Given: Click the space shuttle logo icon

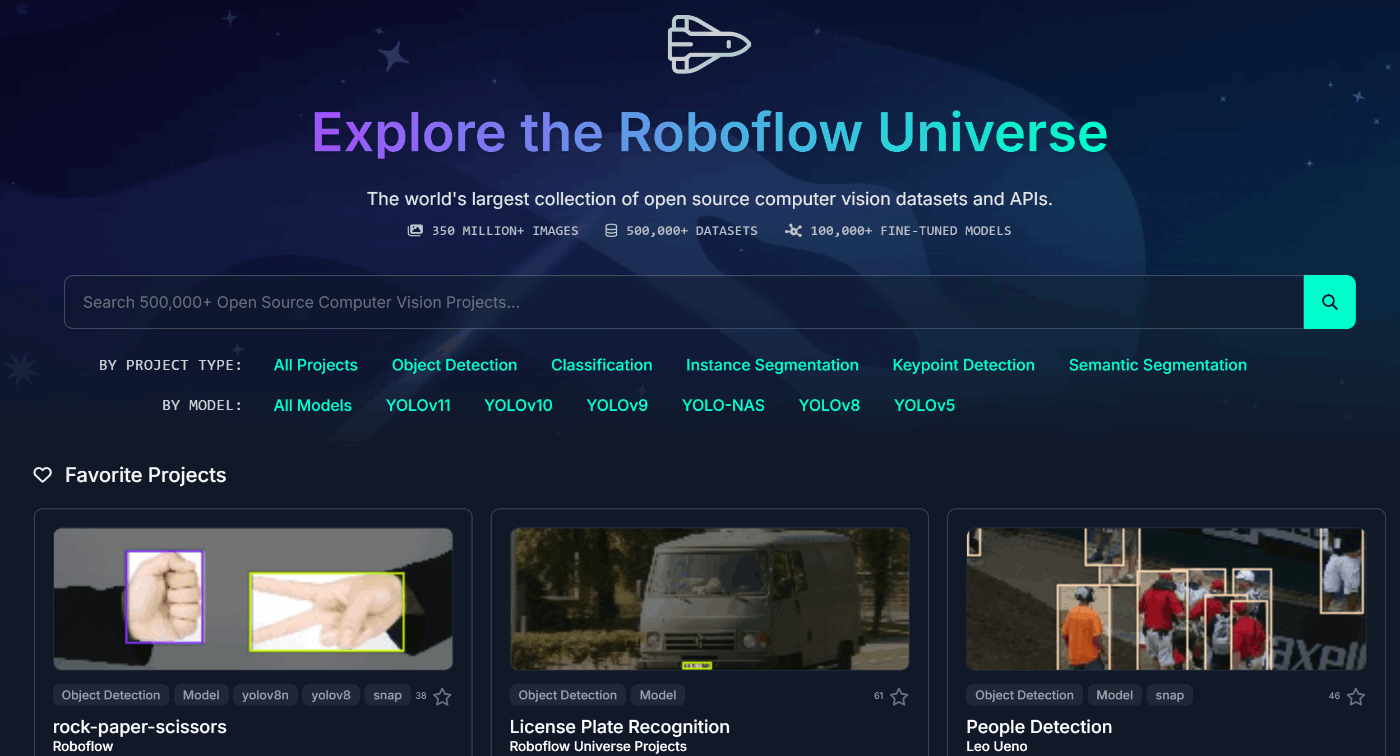Looking at the screenshot, I should coord(709,44).
